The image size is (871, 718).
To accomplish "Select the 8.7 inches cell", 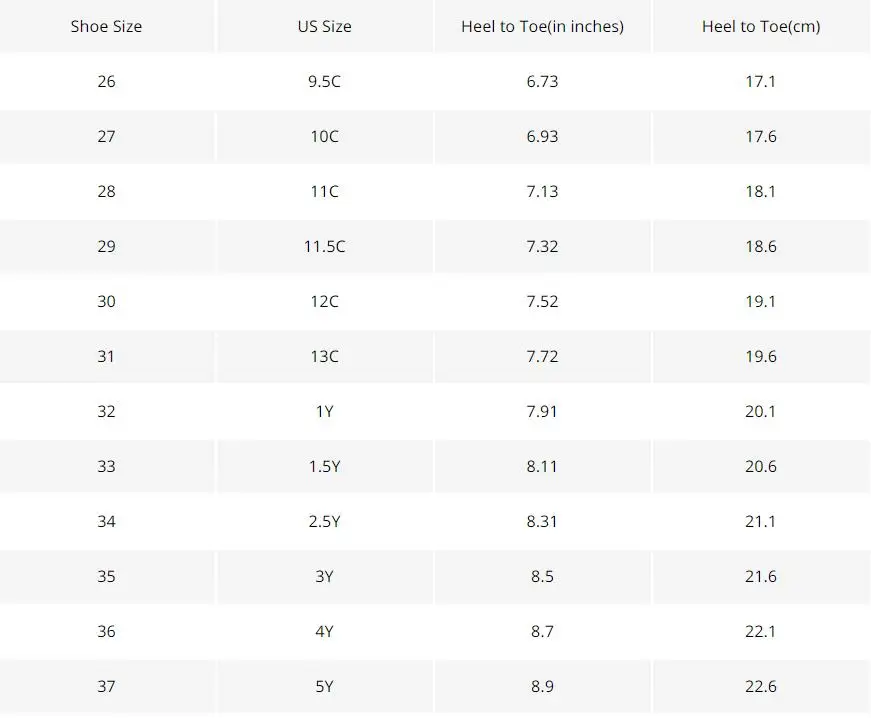I will pos(542,631).
